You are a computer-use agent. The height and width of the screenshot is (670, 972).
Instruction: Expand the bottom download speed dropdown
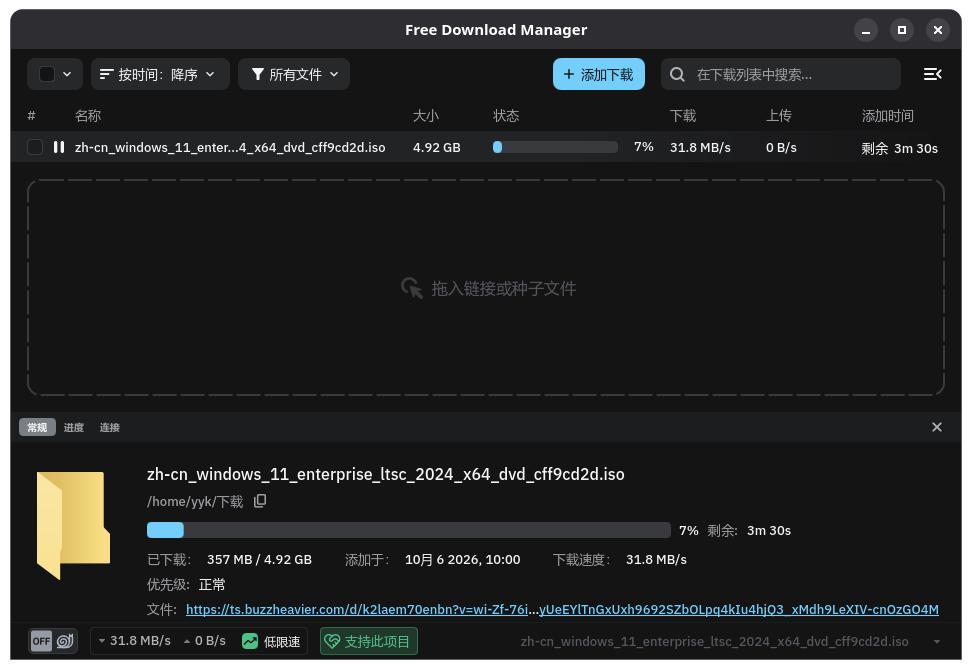point(102,641)
